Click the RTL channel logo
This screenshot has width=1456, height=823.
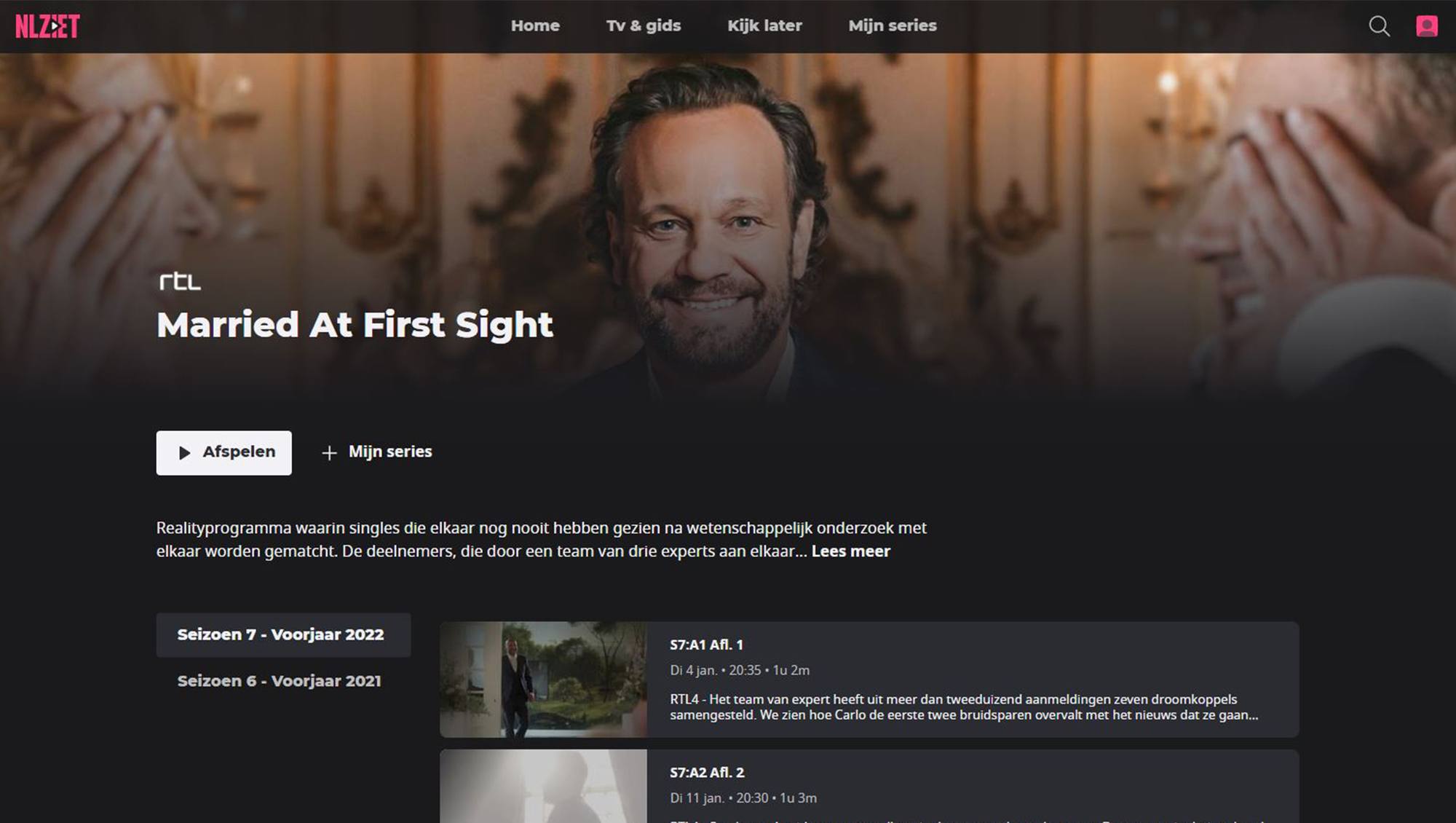tap(180, 281)
